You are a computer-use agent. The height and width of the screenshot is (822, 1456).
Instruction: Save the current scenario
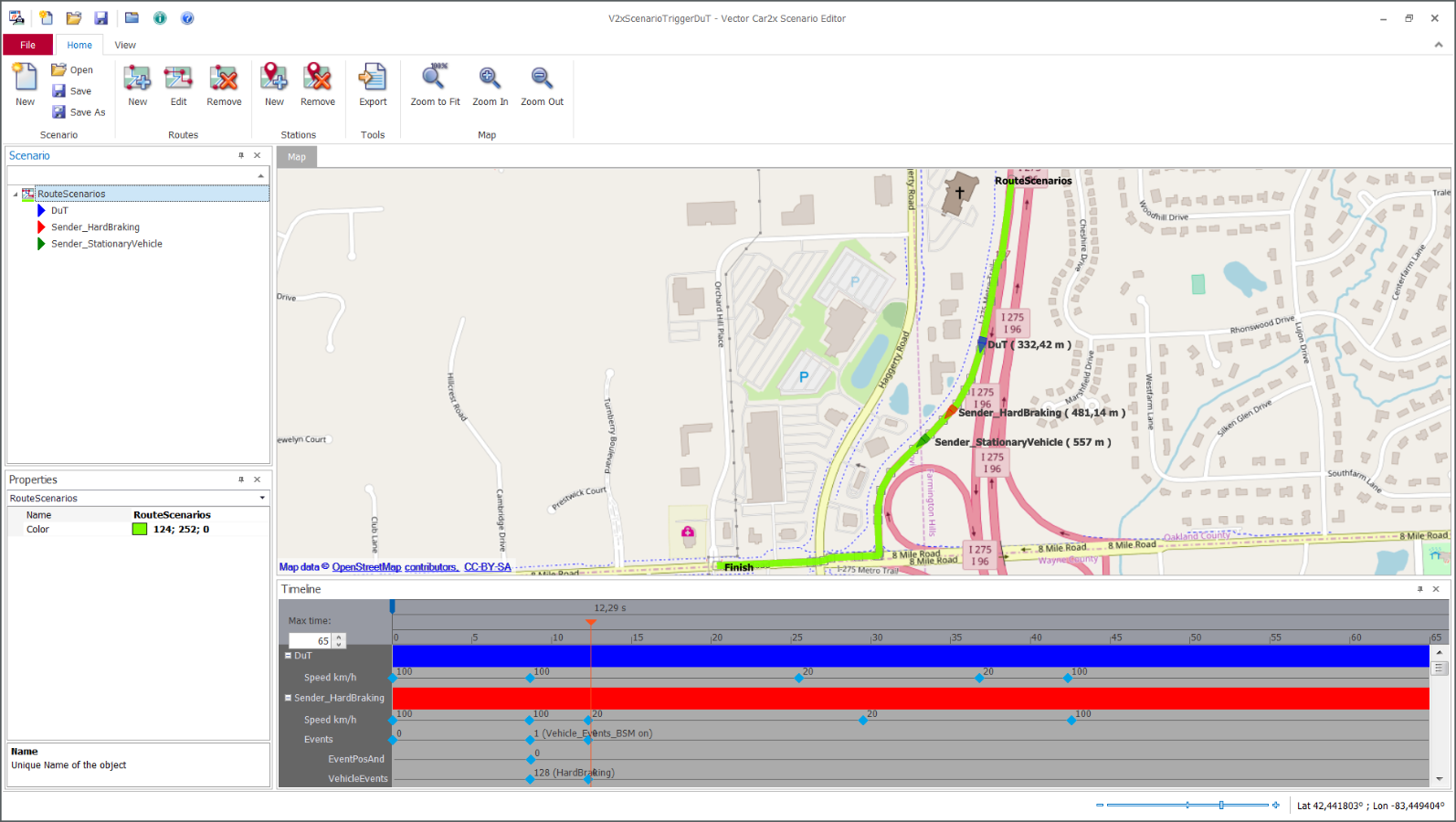(x=72, y=90)
